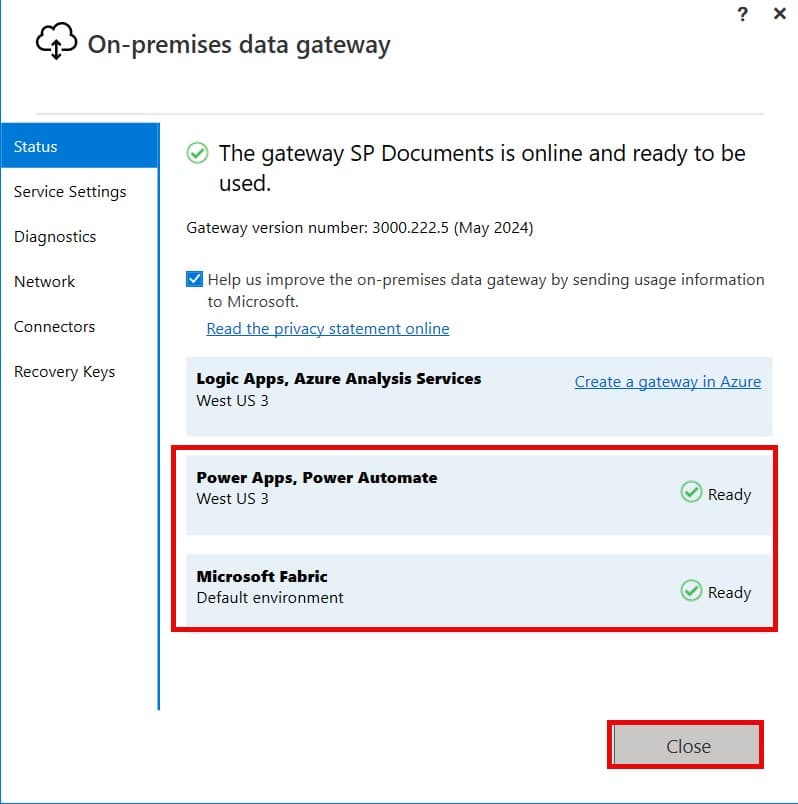Click the Close button
The width and height of the screenshot is (798, 804).
point(686,746)
